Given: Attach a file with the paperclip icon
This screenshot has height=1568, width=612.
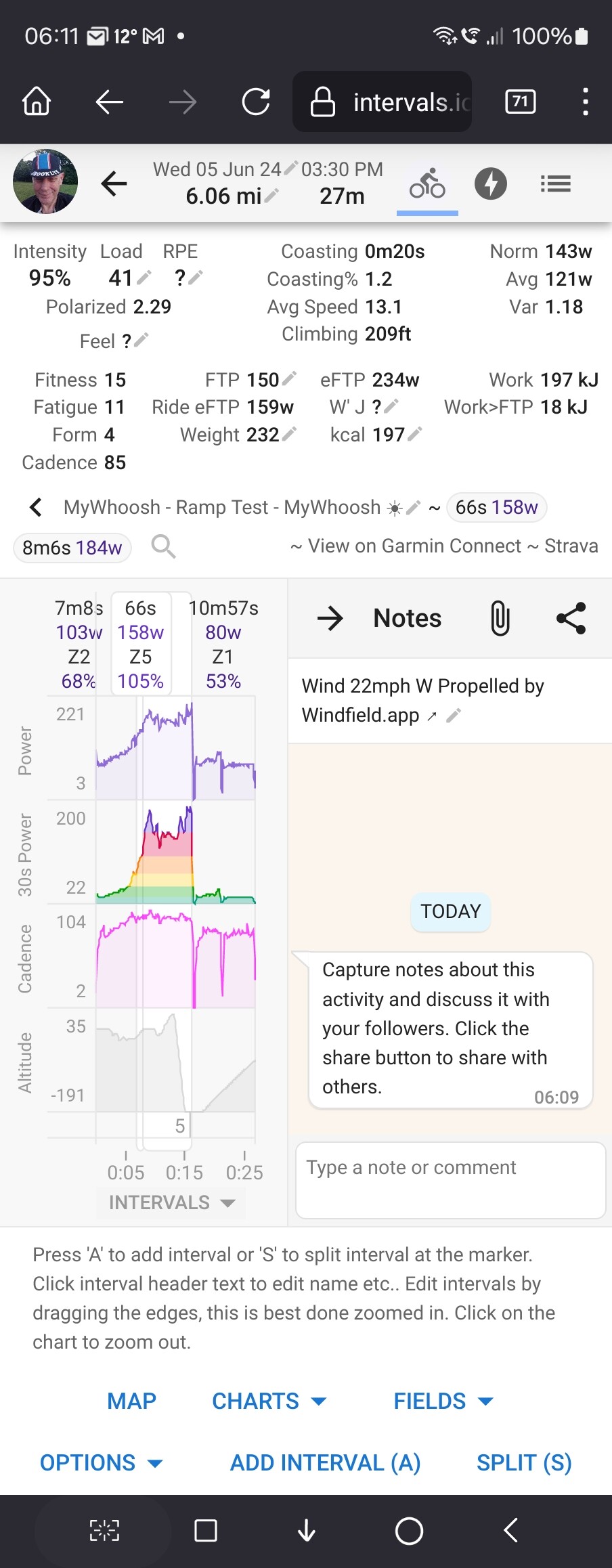Looking at the screenshot, I should pos(500,618).
